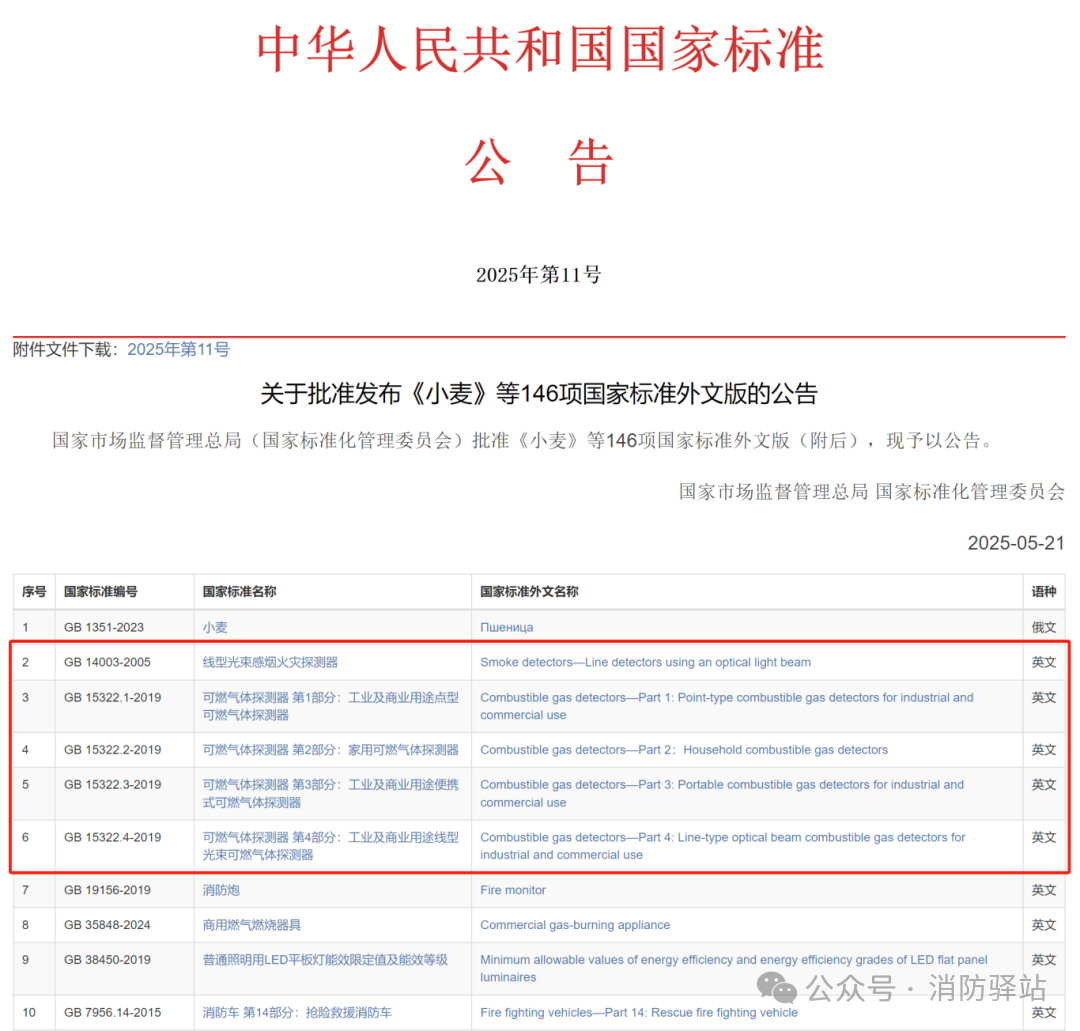Open 可燃气体探测器 第4部分 standard link
Screen dimensions: 1080x1031
pos(331,846)
